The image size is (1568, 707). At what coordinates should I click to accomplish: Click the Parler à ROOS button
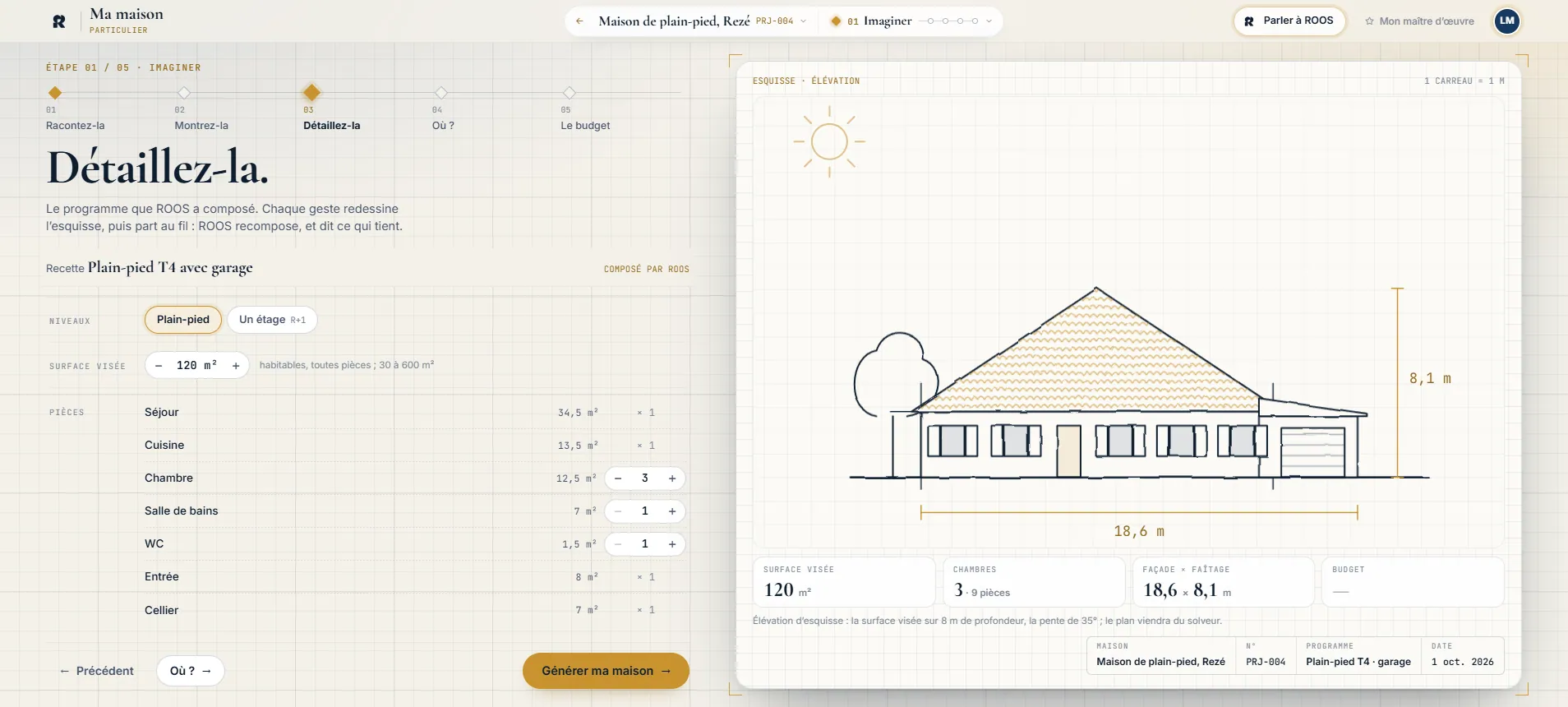[x=1289, y=21]
